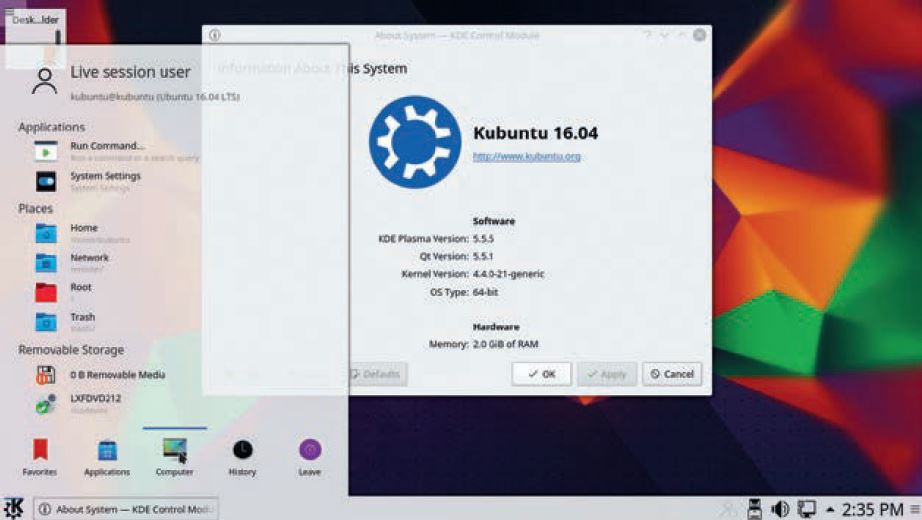Click the memory value 2.0 GiB of RAM

coord(506,344)
